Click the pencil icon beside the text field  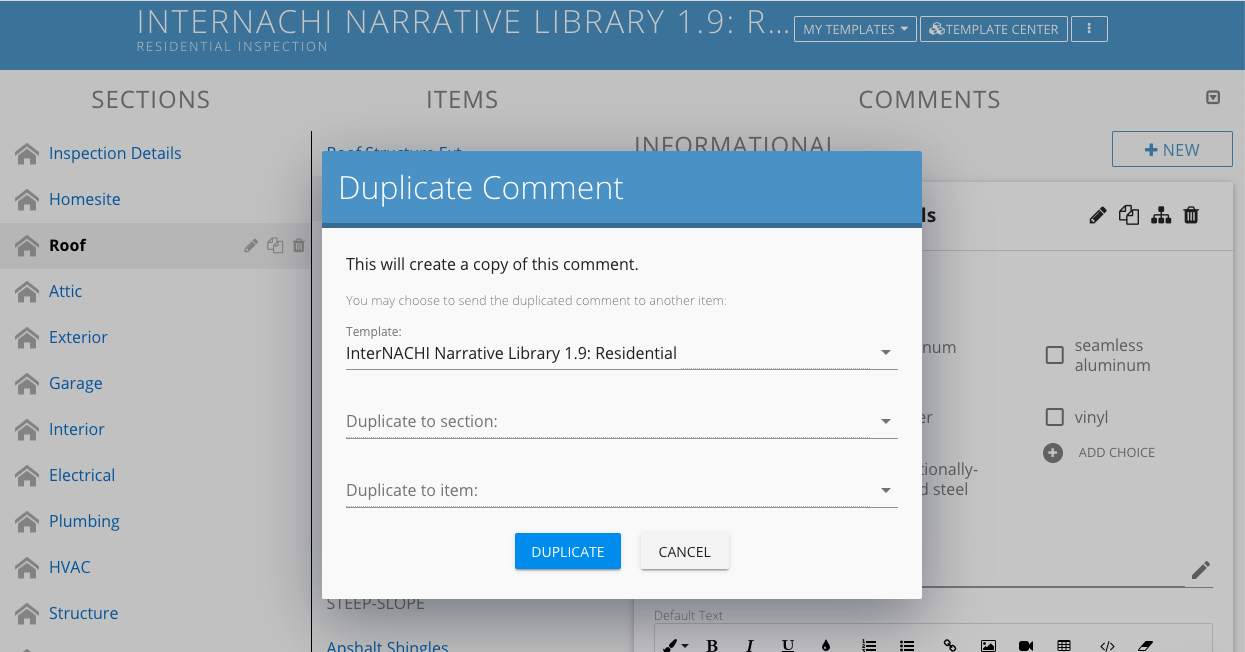[1201, 571]
